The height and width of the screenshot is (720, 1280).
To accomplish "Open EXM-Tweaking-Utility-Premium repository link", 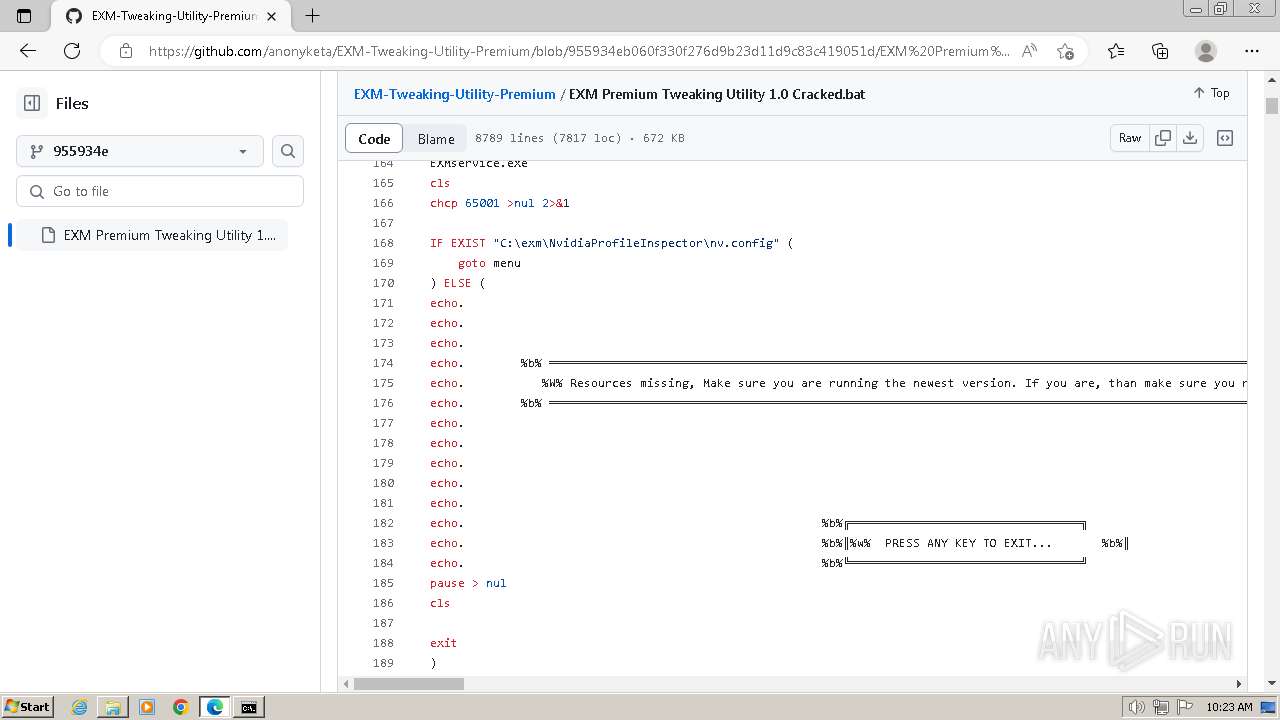I will coord(455,94).
